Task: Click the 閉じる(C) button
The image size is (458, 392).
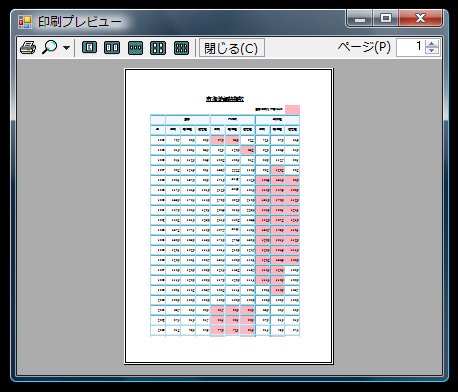Action: click(232, 48)
